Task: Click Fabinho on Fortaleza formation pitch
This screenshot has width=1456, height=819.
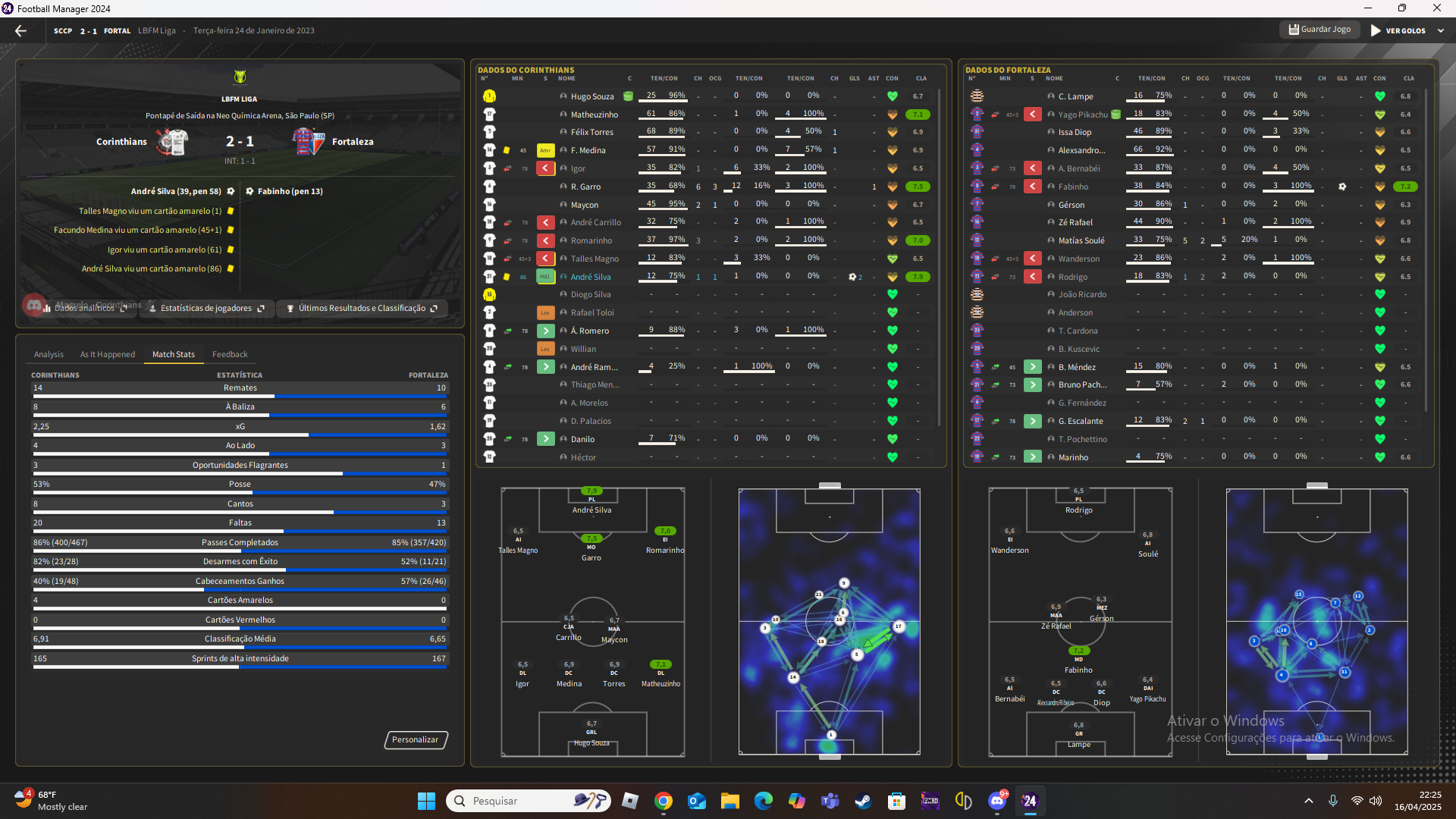Action: [x=1078, y=660]
